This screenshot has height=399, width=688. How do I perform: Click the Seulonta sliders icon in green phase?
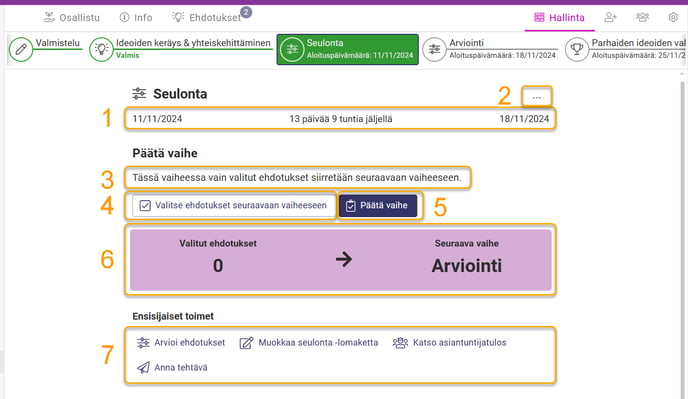pos(292,49)
